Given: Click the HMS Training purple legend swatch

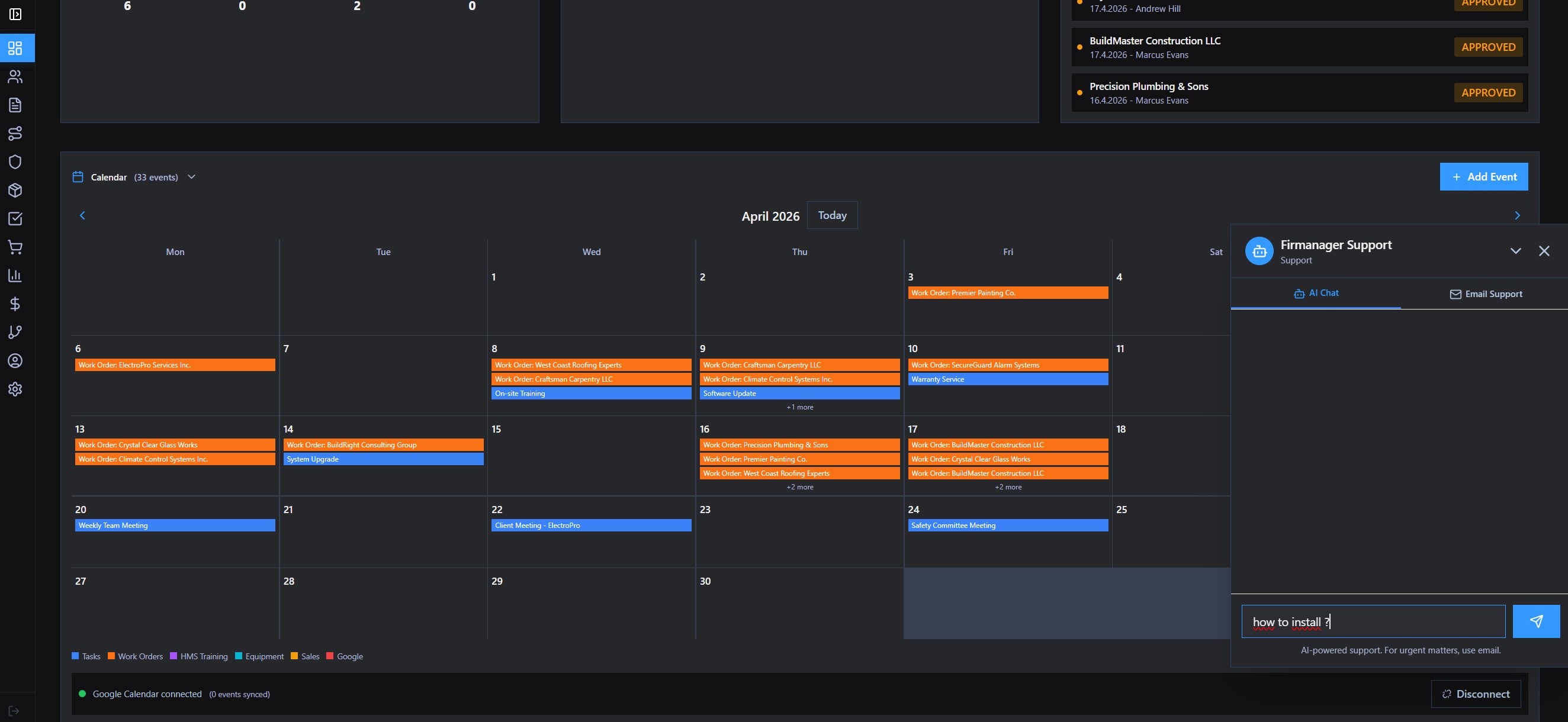Looking at the screenshot, I should 173,656.
